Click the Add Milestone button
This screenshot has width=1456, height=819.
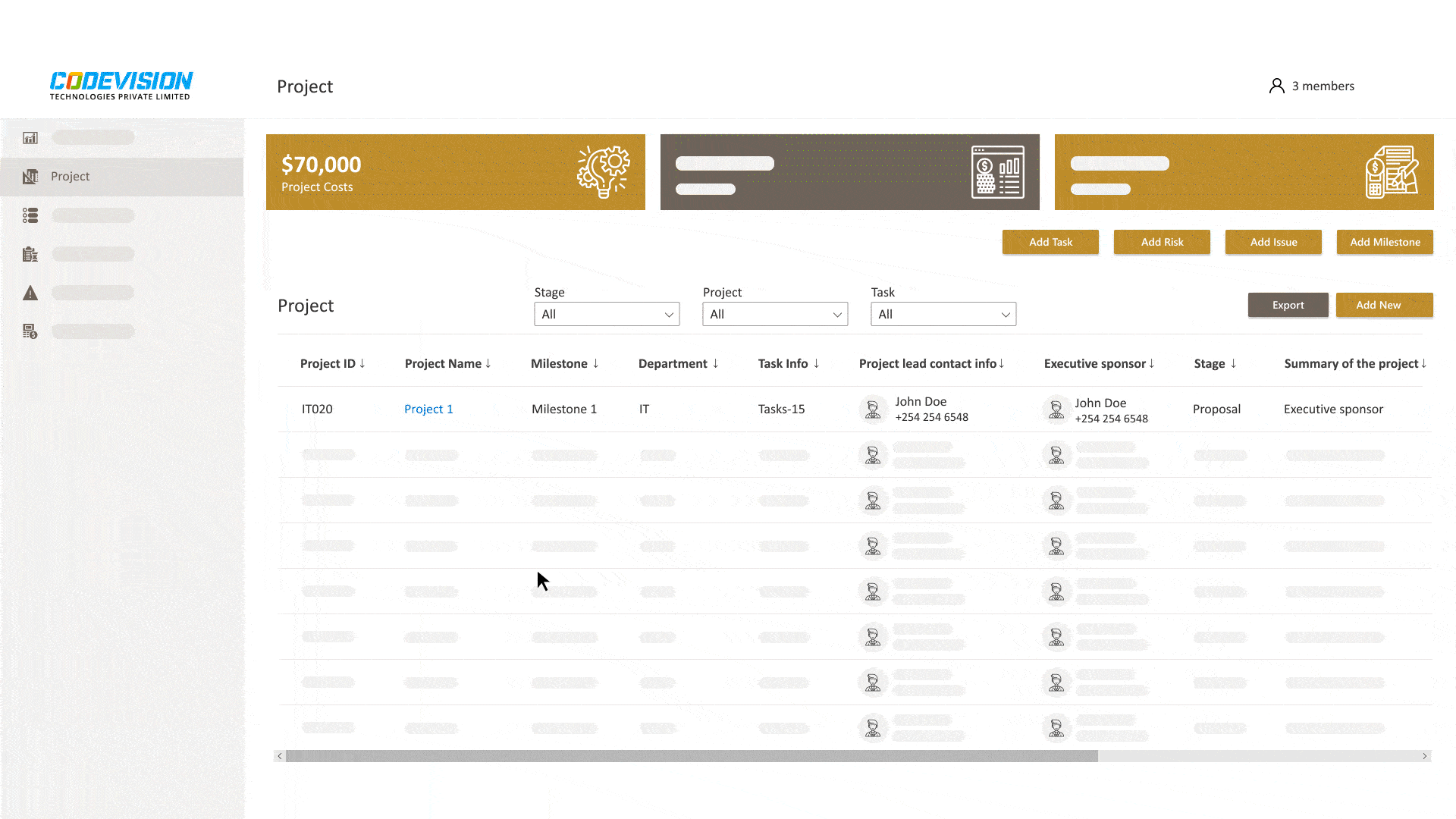click(1385, 242)
